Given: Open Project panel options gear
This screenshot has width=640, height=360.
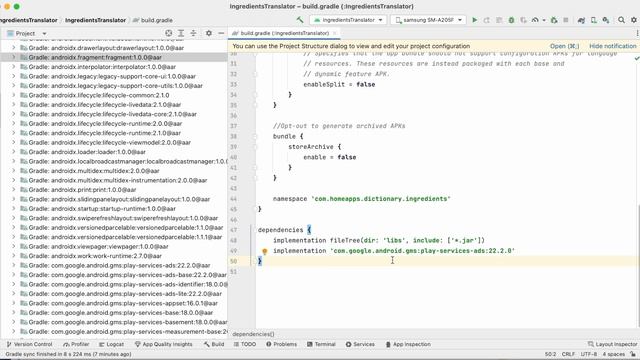Looking at the screenshot, I should [x=209, y=33].
